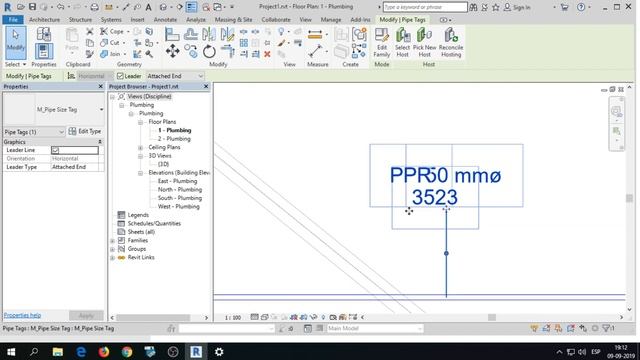
Task: Toggle the Properties palette button
Action: pyautogui.click(x=43, y=51)
